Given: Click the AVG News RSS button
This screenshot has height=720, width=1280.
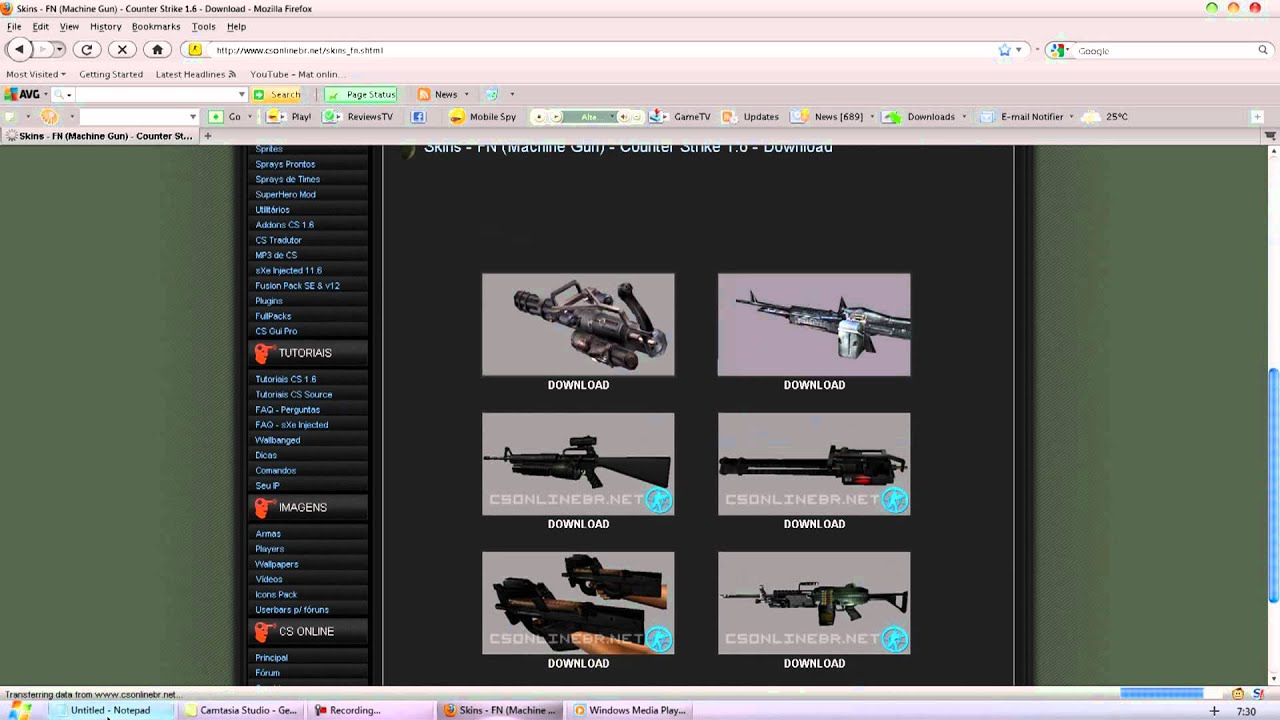Looking at the screenshot, I should (438, 94).
